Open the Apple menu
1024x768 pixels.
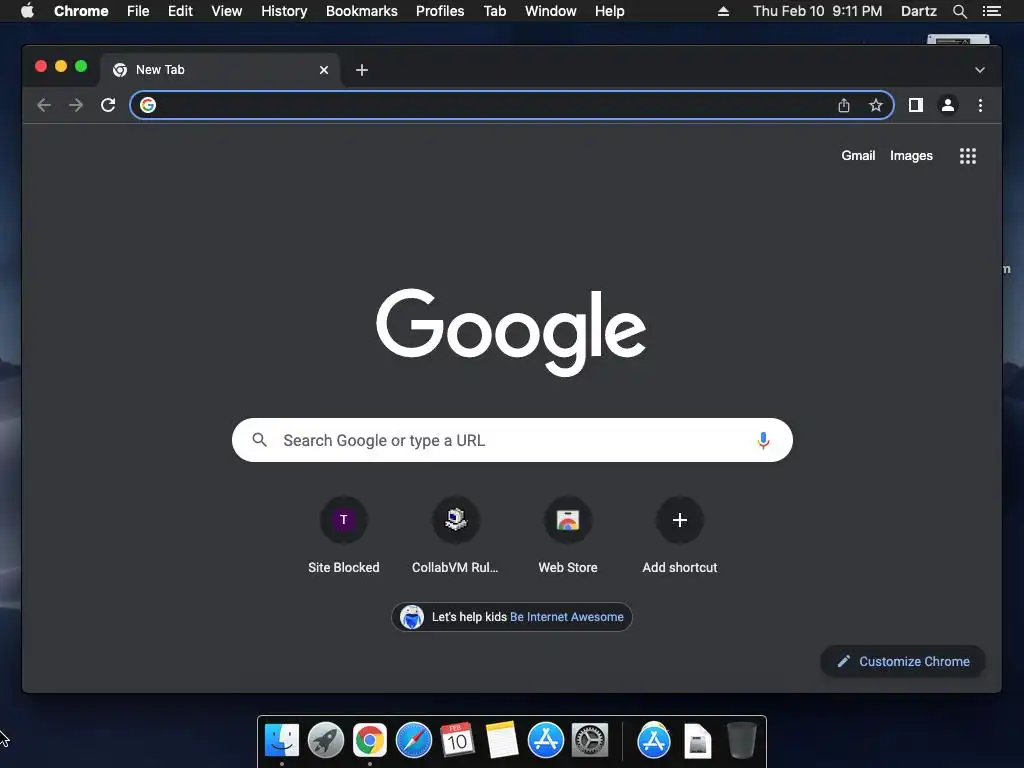coord(27,10)
